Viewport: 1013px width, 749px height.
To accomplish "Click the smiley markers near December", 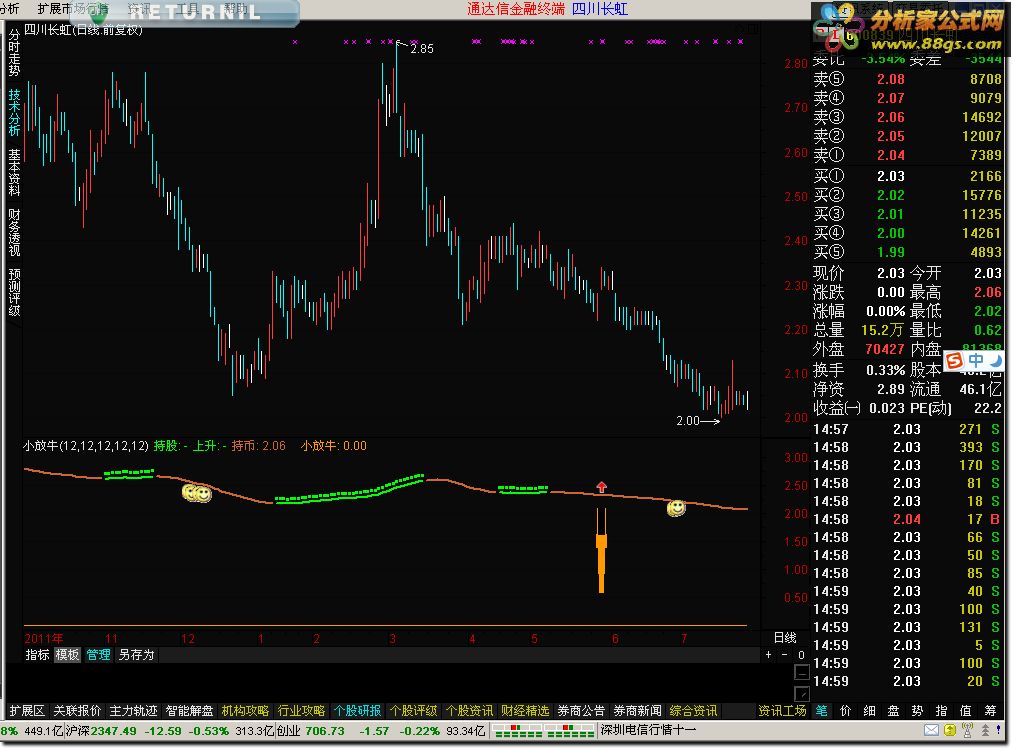I will coord(196,494).
